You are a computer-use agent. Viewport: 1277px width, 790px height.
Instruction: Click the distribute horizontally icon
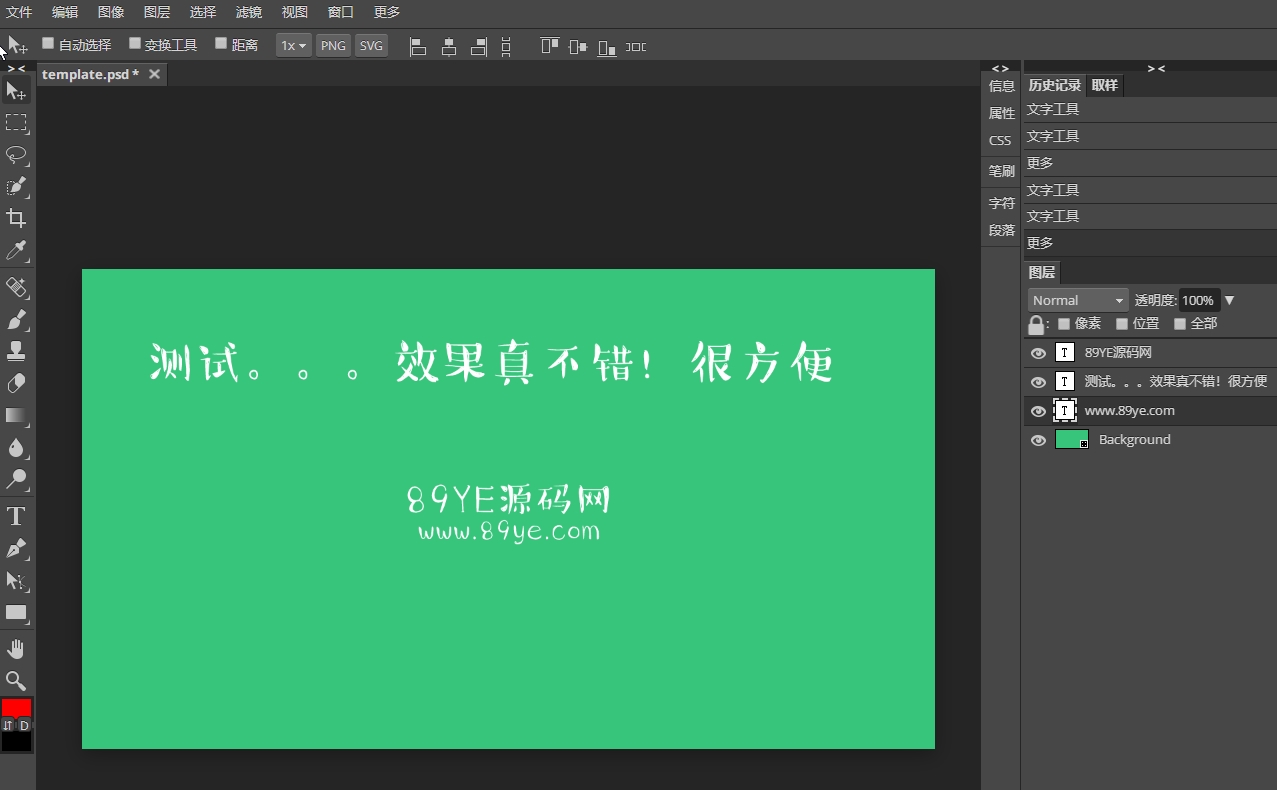coord(636,46)
